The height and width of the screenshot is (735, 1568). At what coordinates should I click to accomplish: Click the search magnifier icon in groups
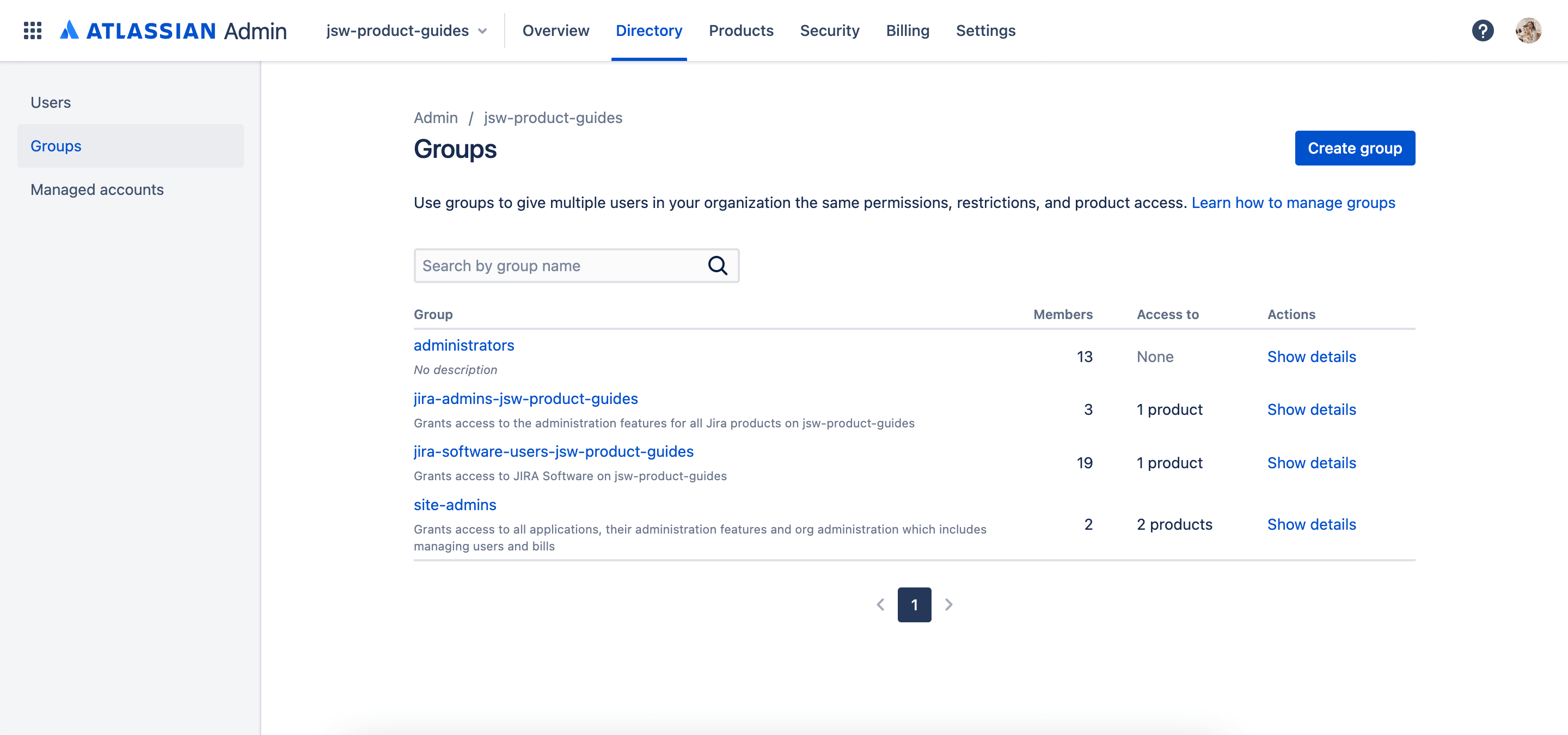pyautogui.click(x=719, y=265)
